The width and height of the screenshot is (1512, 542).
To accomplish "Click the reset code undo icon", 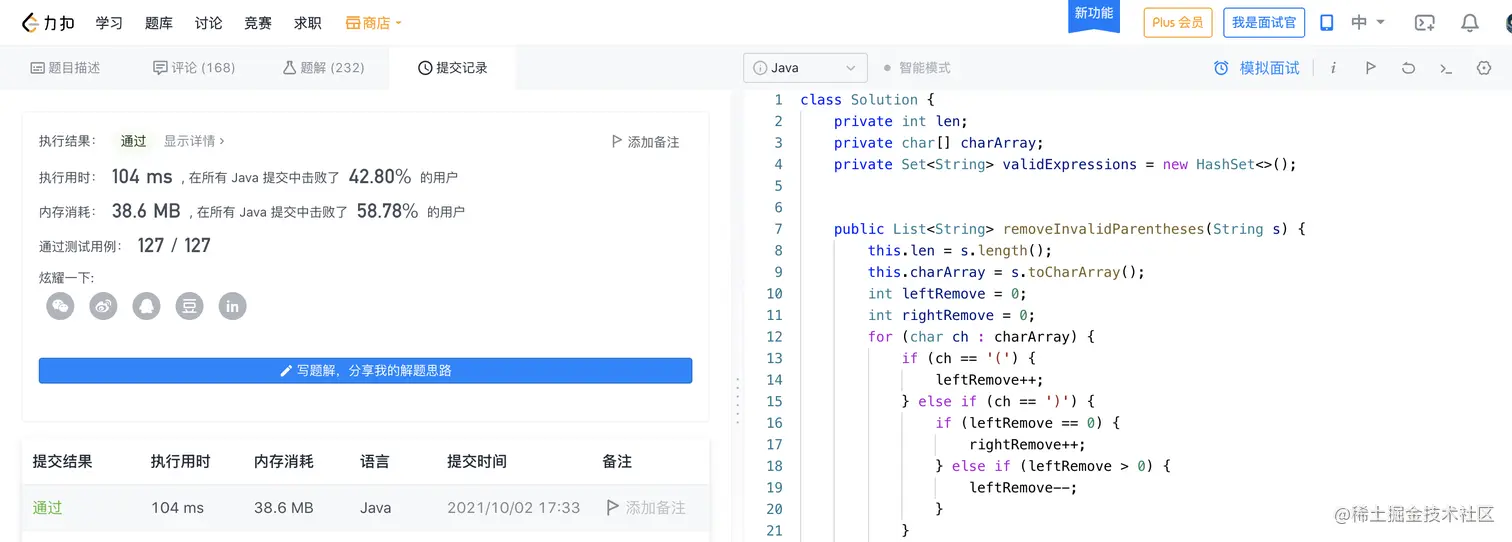I will tap(1408, 68).
